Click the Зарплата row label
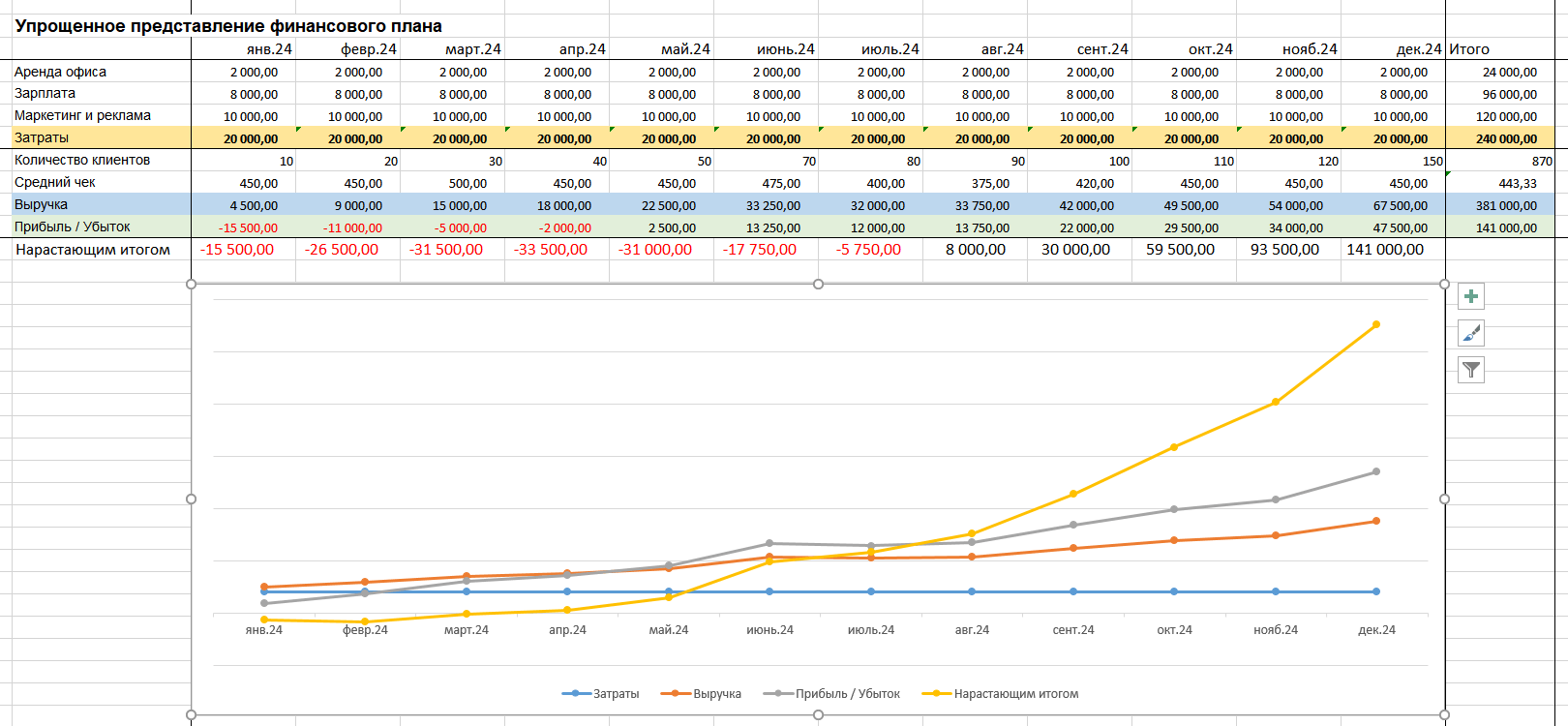The height and width of the screenshot is (726, 1568). coord(45,93)
